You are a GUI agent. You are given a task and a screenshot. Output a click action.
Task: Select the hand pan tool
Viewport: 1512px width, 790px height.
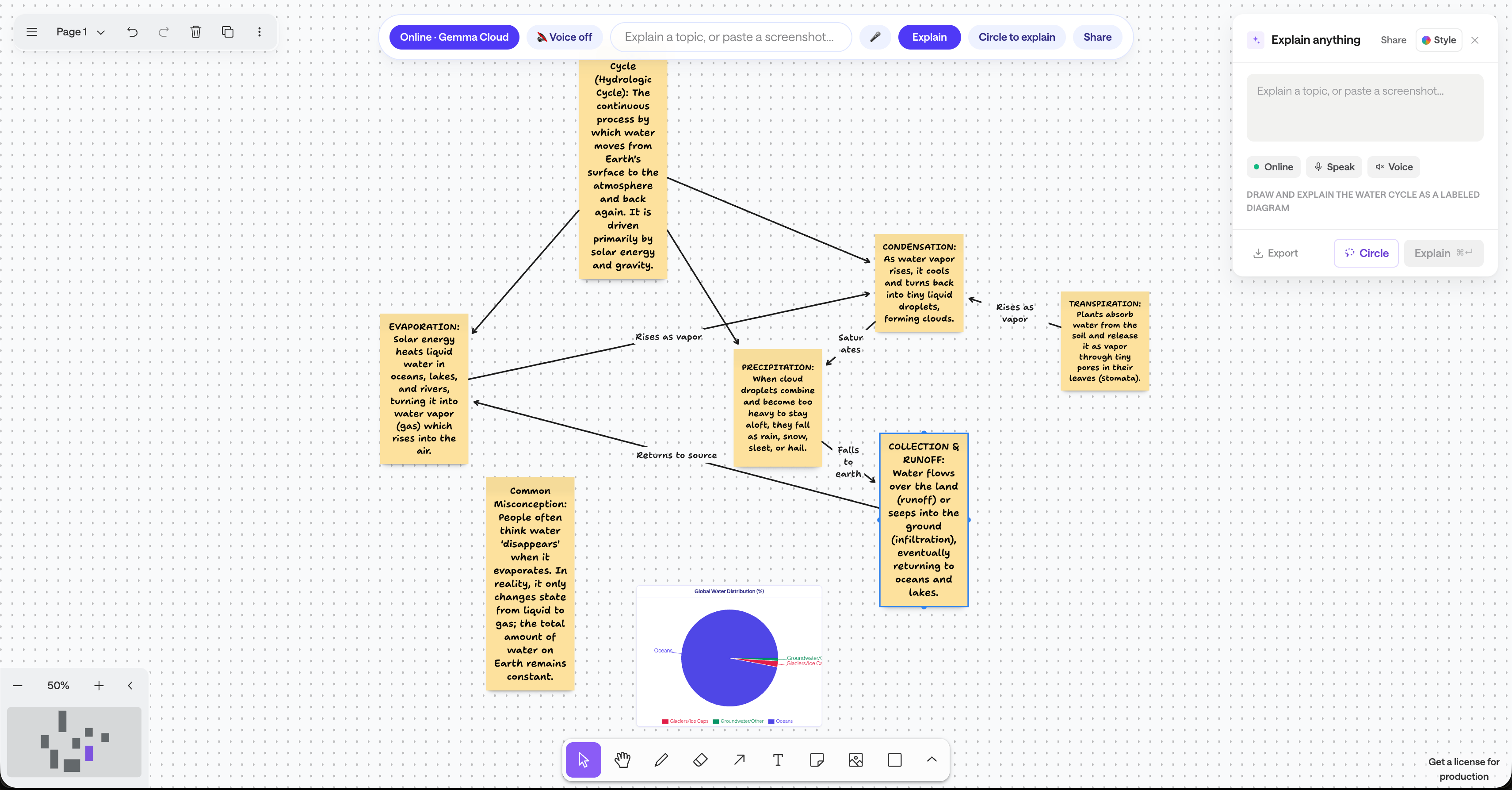pos(622,759)
